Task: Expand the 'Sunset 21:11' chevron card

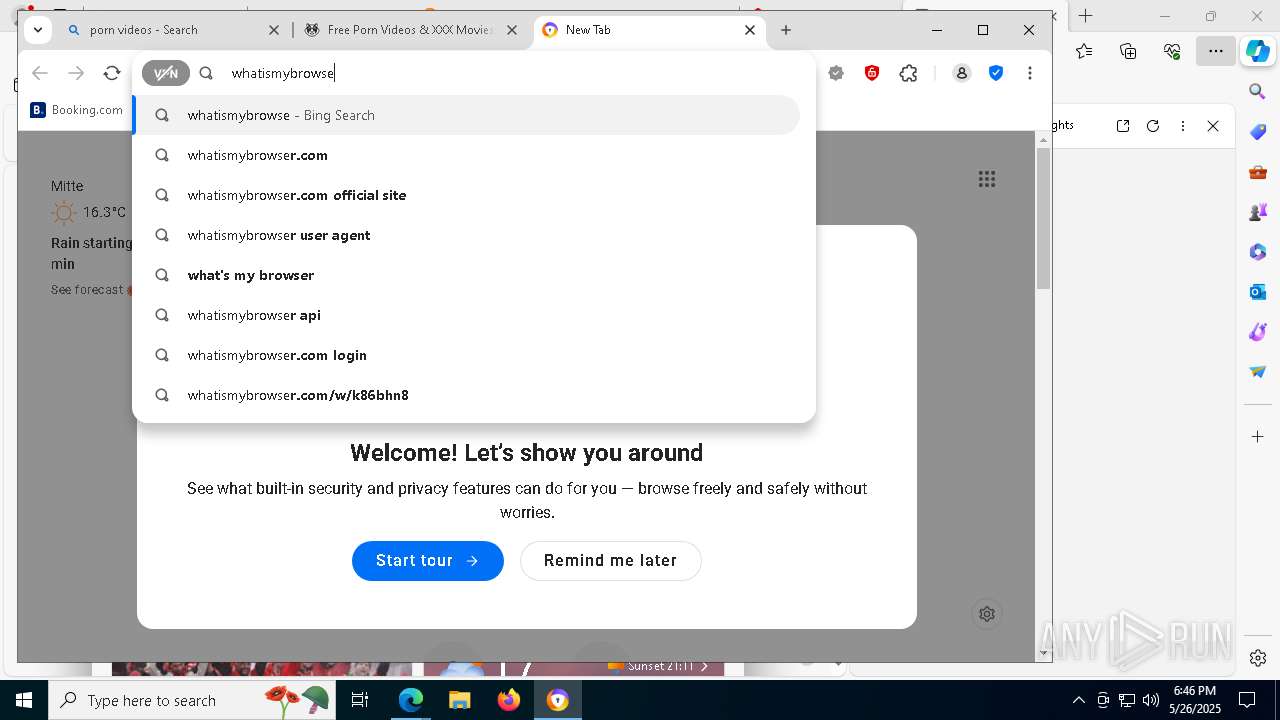Action: tap(704, 666)
